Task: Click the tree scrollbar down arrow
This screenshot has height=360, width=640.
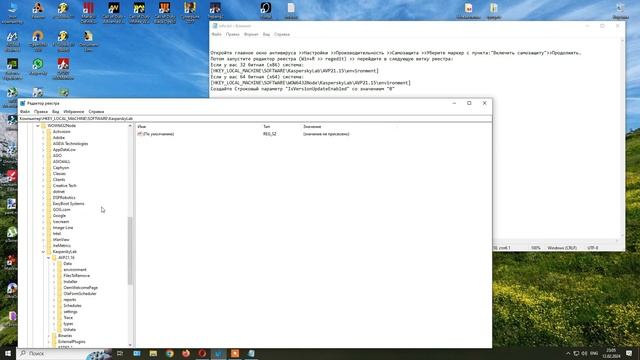Action: coord(130,345)
